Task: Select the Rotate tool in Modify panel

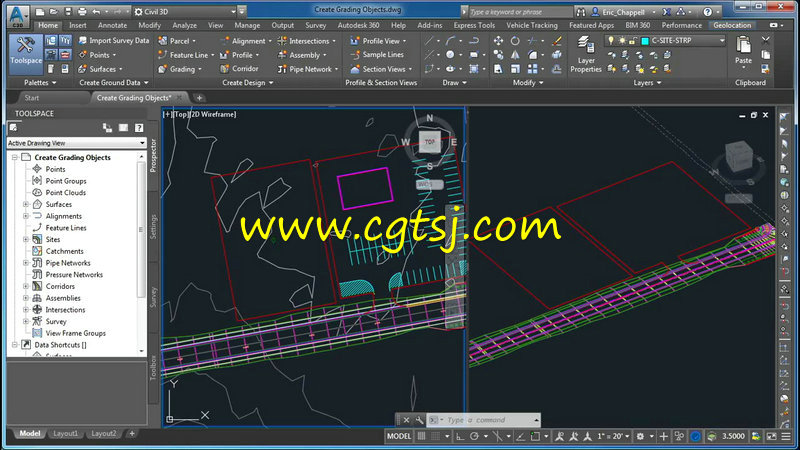Action: [515, 40]
